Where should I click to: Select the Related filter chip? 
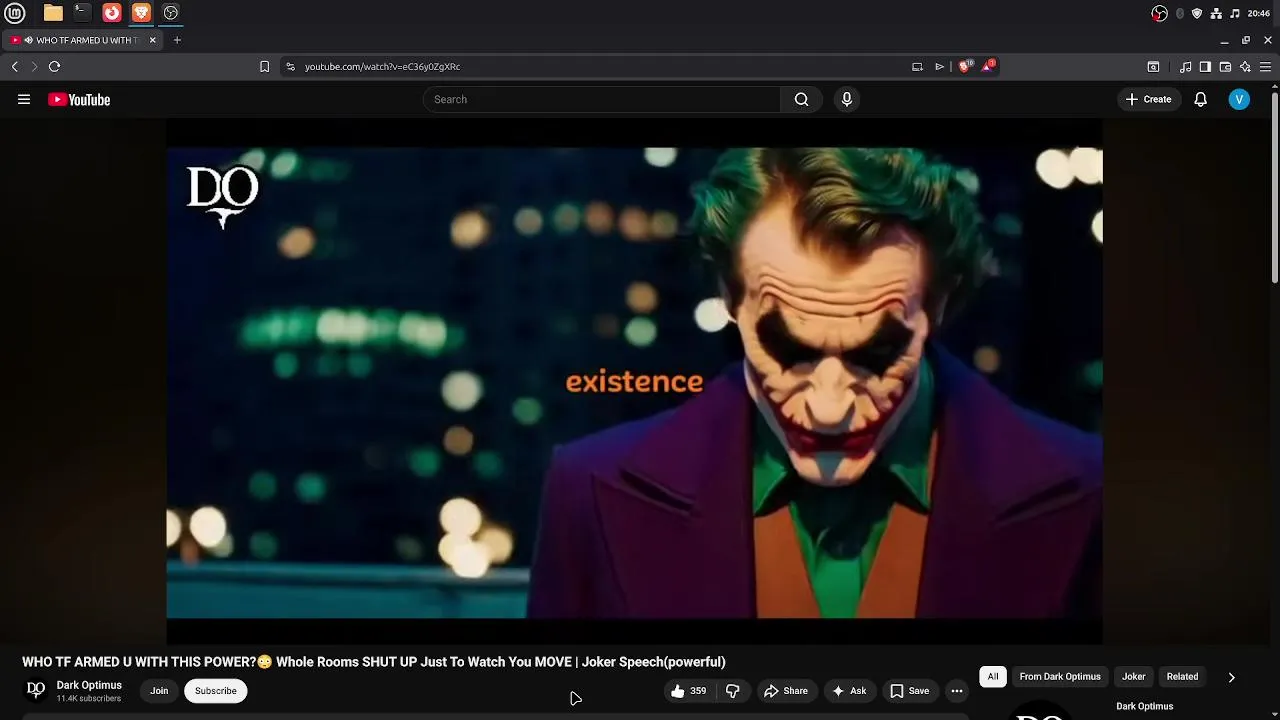pyautogui.click(x=1182, y=677)
